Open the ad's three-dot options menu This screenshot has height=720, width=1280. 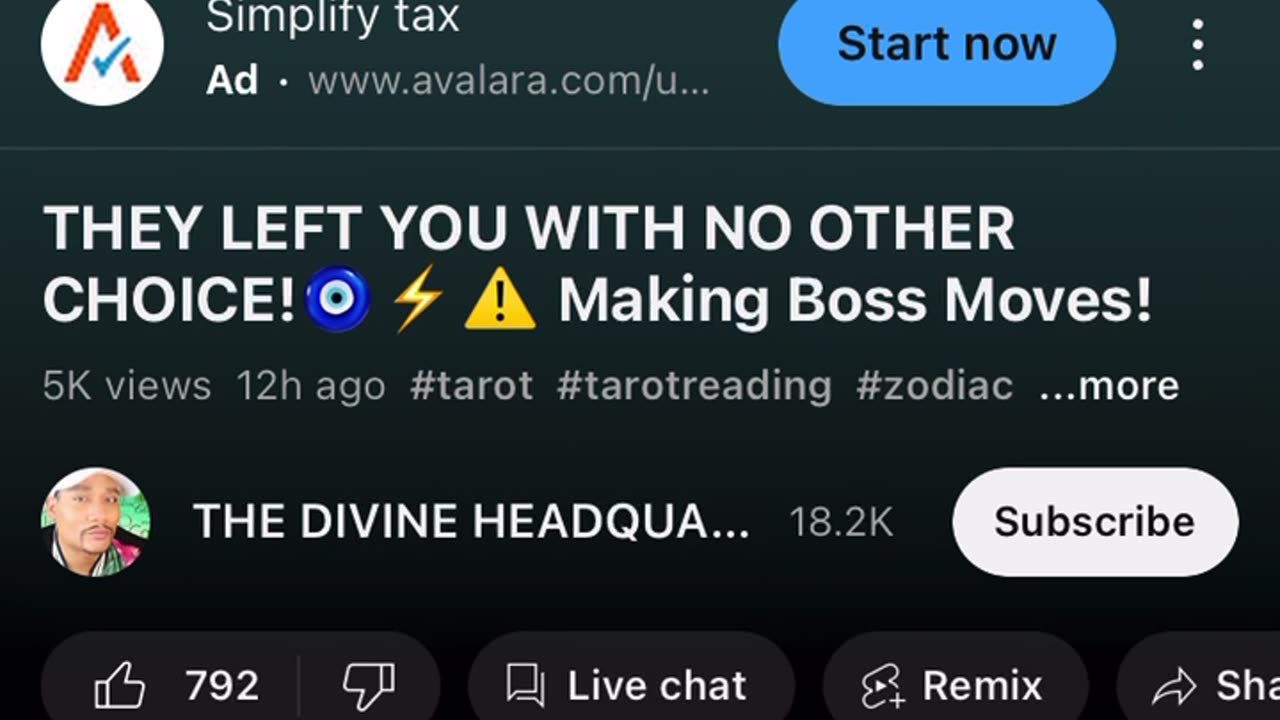click(1197, 44)
